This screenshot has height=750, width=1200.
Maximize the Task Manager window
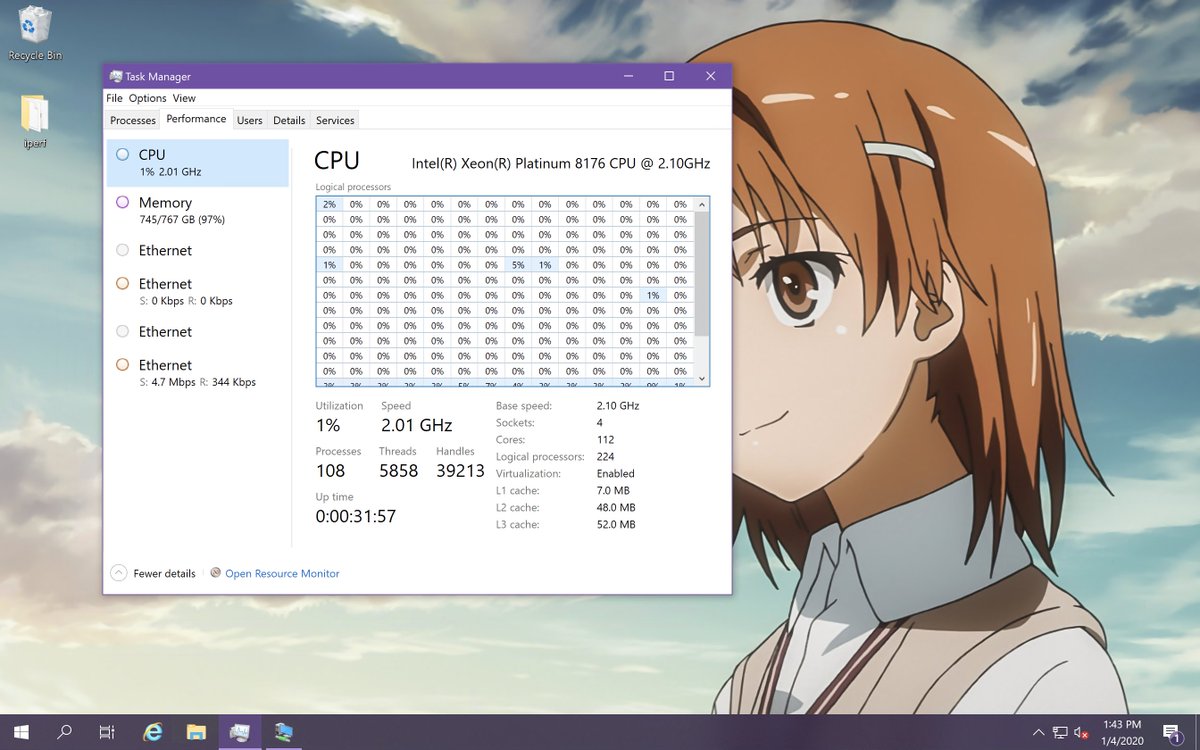pyautogui.click(x=669, y=76)
